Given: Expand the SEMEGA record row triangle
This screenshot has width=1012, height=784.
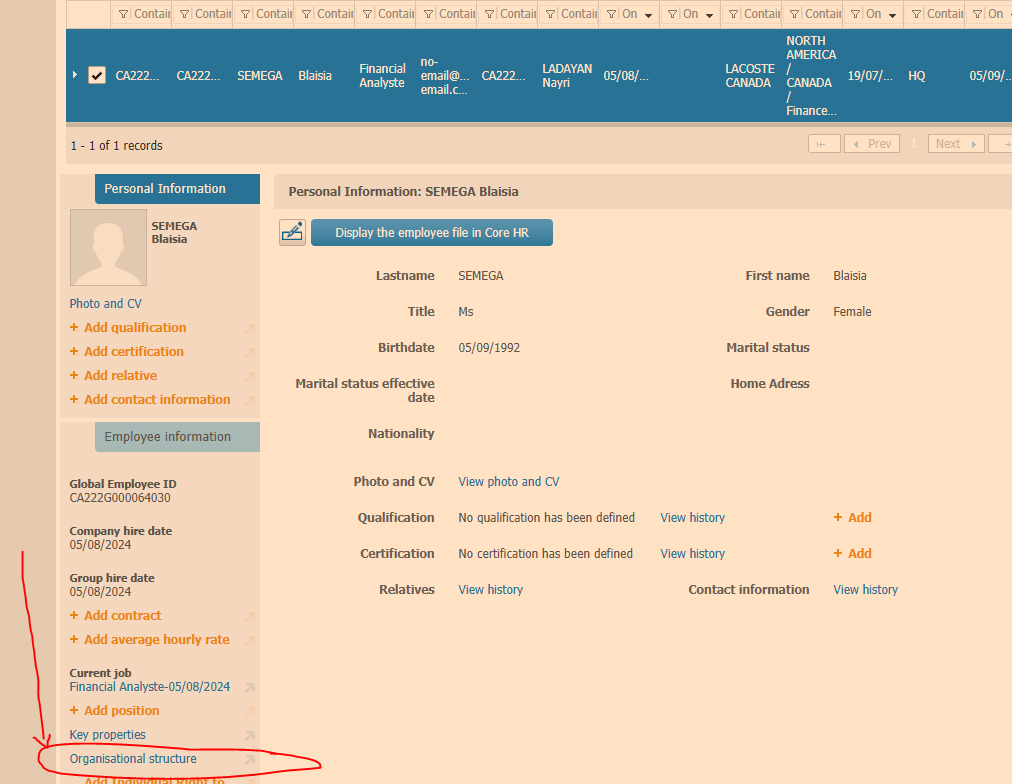Looking at the screenshot, I should coord(74,74).
